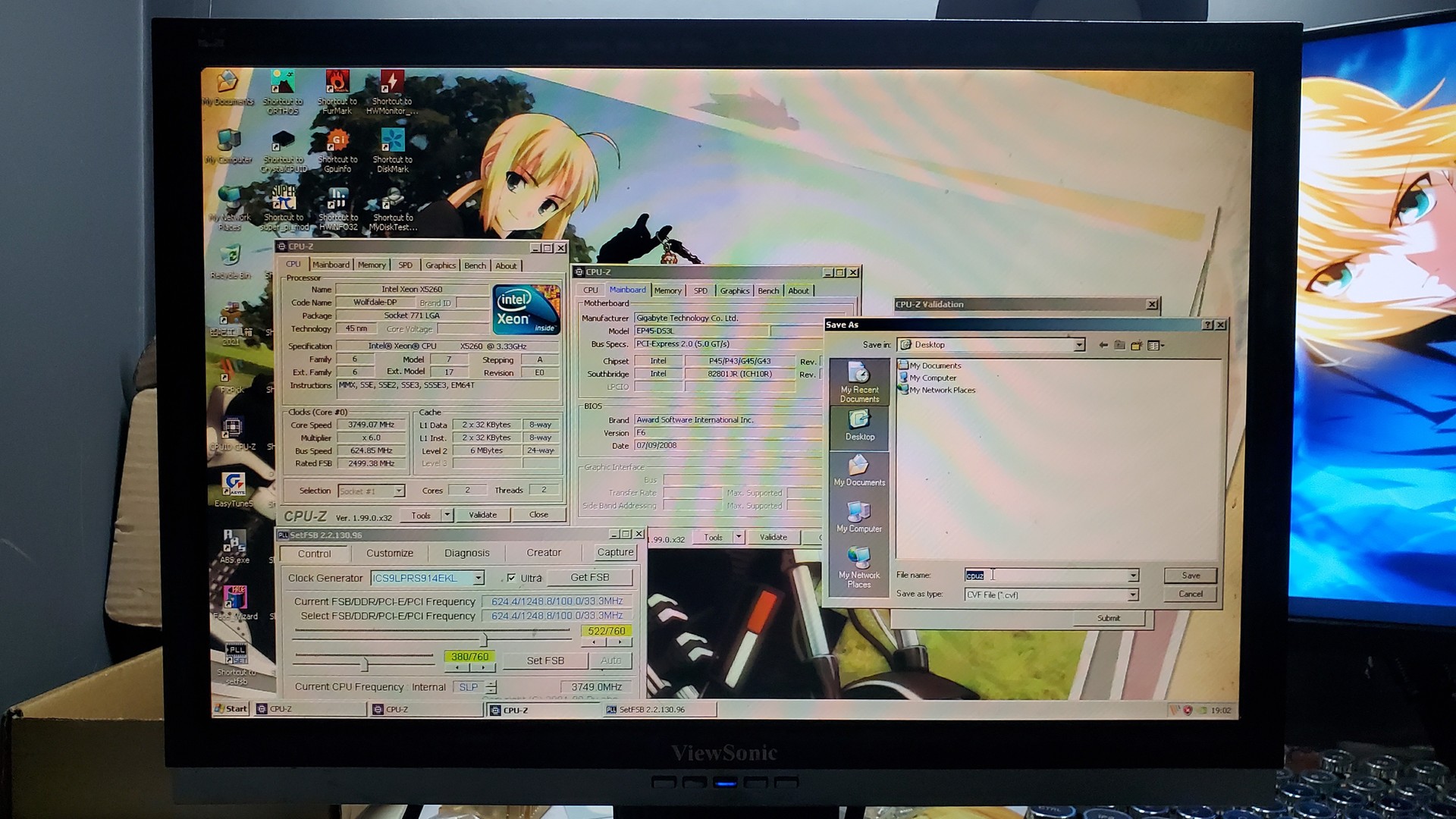Launch the Face_Wizard desktop icon
Viewport: 1456px width, 819px height.
click(x=235, y=603)
